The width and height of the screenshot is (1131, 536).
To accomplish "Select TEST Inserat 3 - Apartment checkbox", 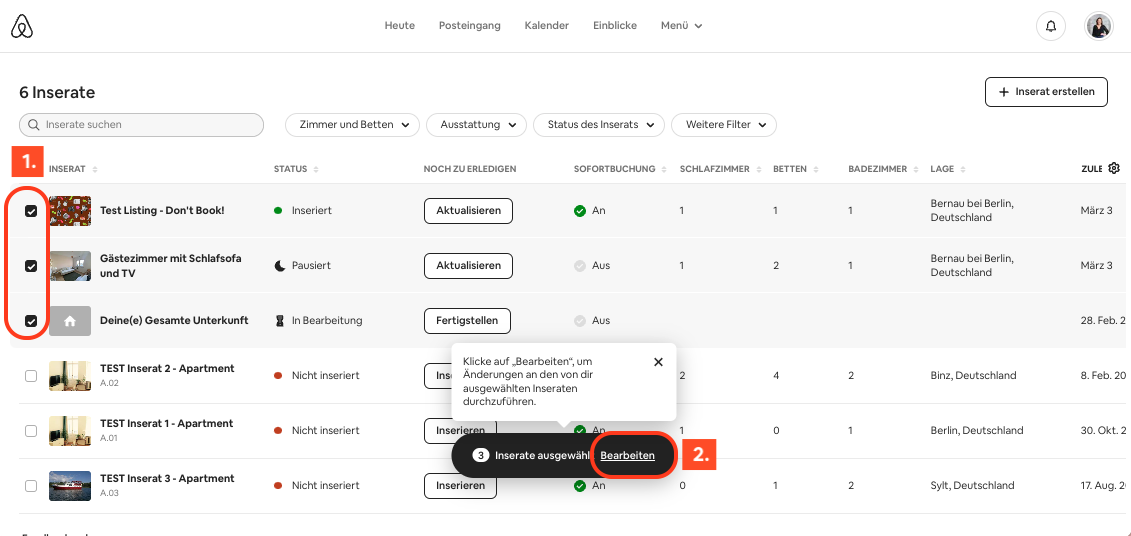I will [31, 486].
